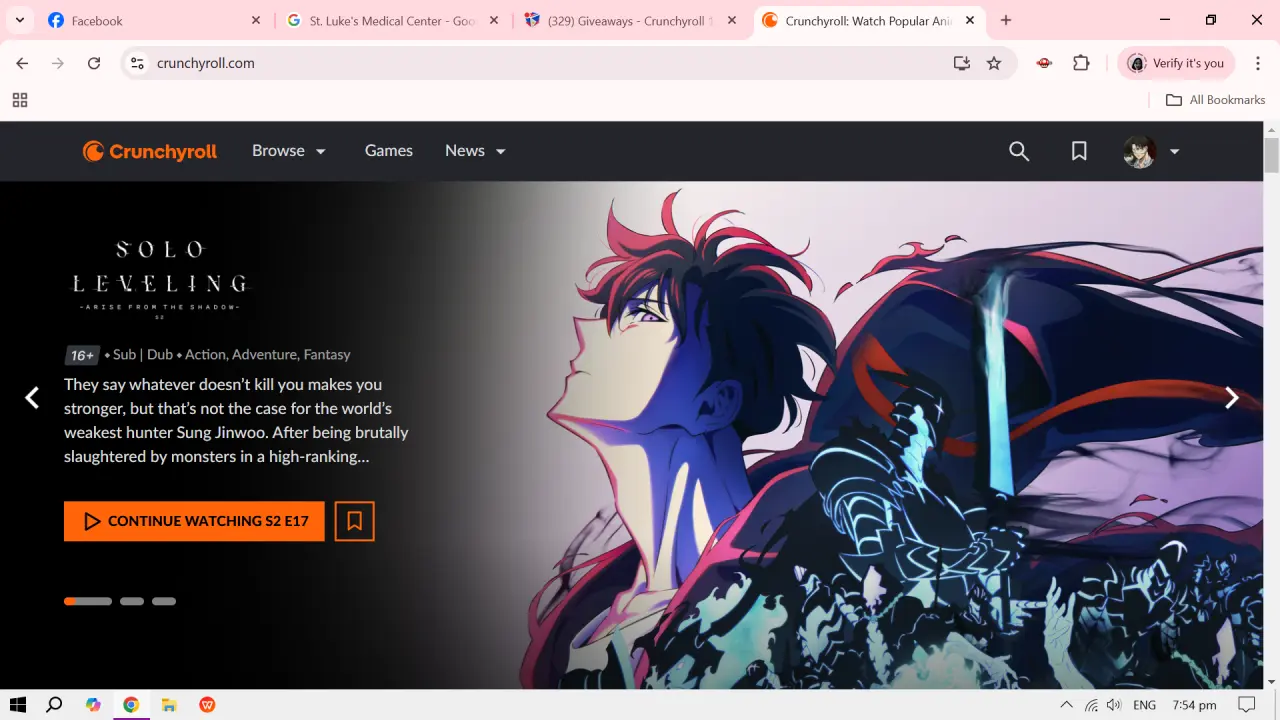Select the active Crunchyroll tab
Screen dimensions: 1280x720
click(x=868, y=20)
